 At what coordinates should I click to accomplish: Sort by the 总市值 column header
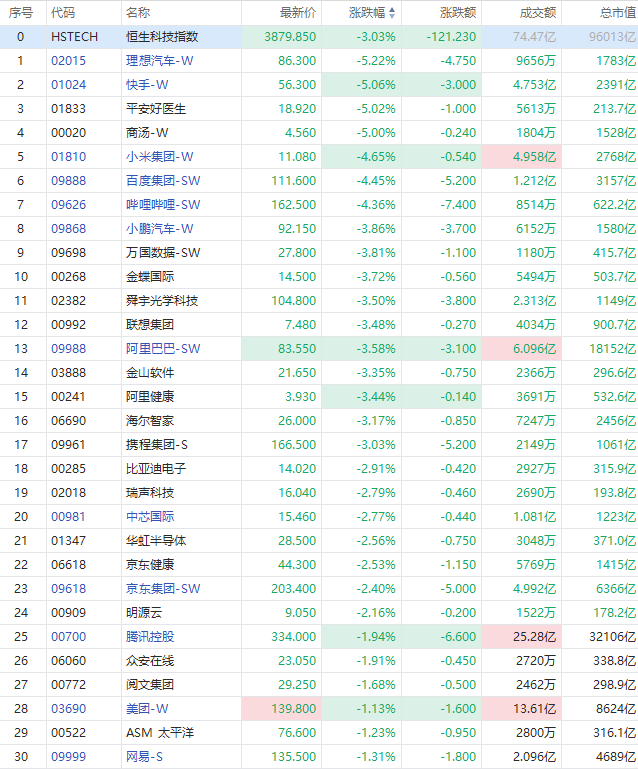click(618, 13)
